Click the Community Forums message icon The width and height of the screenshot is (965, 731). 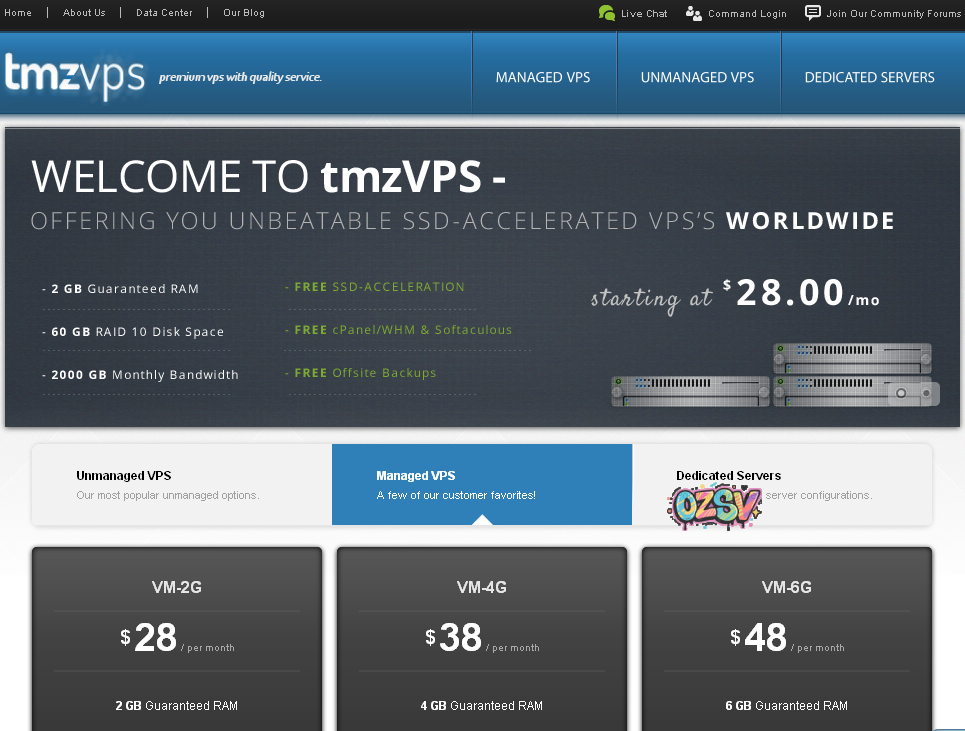click(x=812, y=13)
